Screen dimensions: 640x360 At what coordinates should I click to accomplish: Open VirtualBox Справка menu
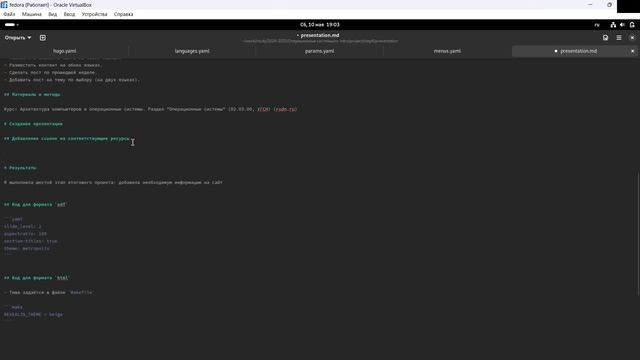click(123, 14)
